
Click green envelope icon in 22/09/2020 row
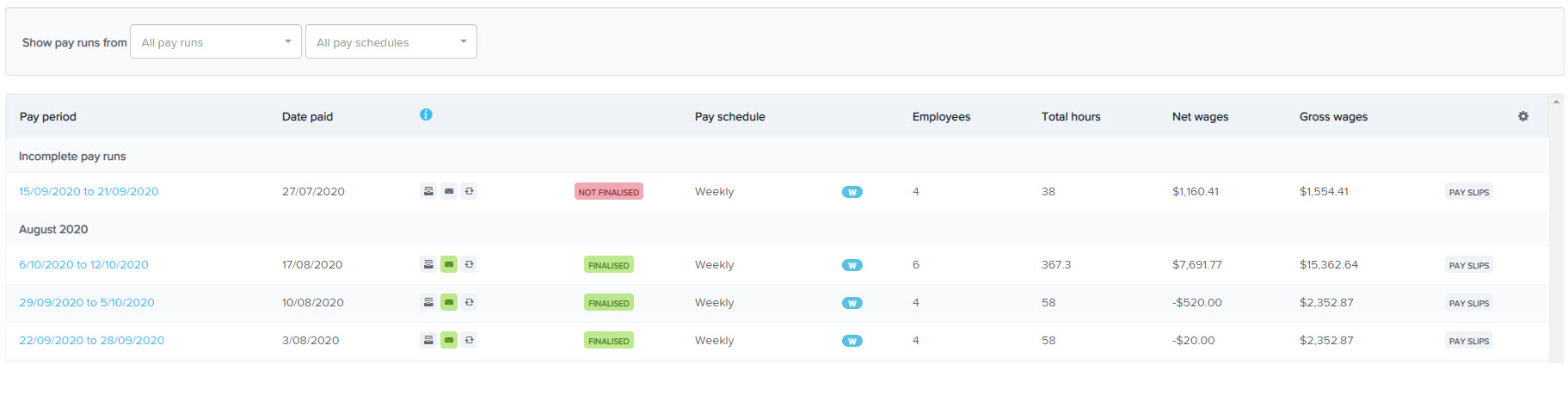tap(449, 340)
